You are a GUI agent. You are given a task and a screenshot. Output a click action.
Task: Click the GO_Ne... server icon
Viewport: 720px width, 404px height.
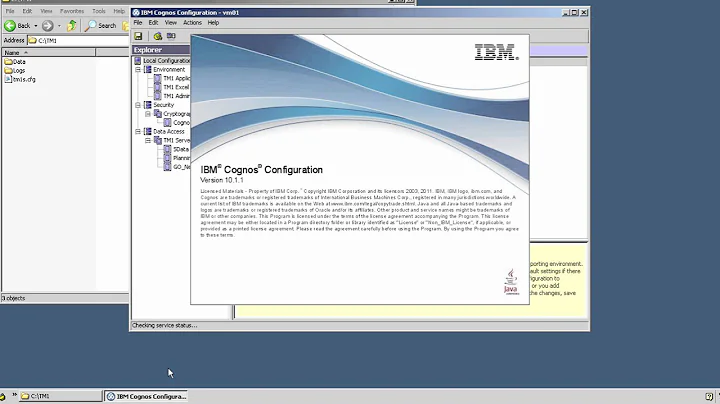(x=168, y=166)
